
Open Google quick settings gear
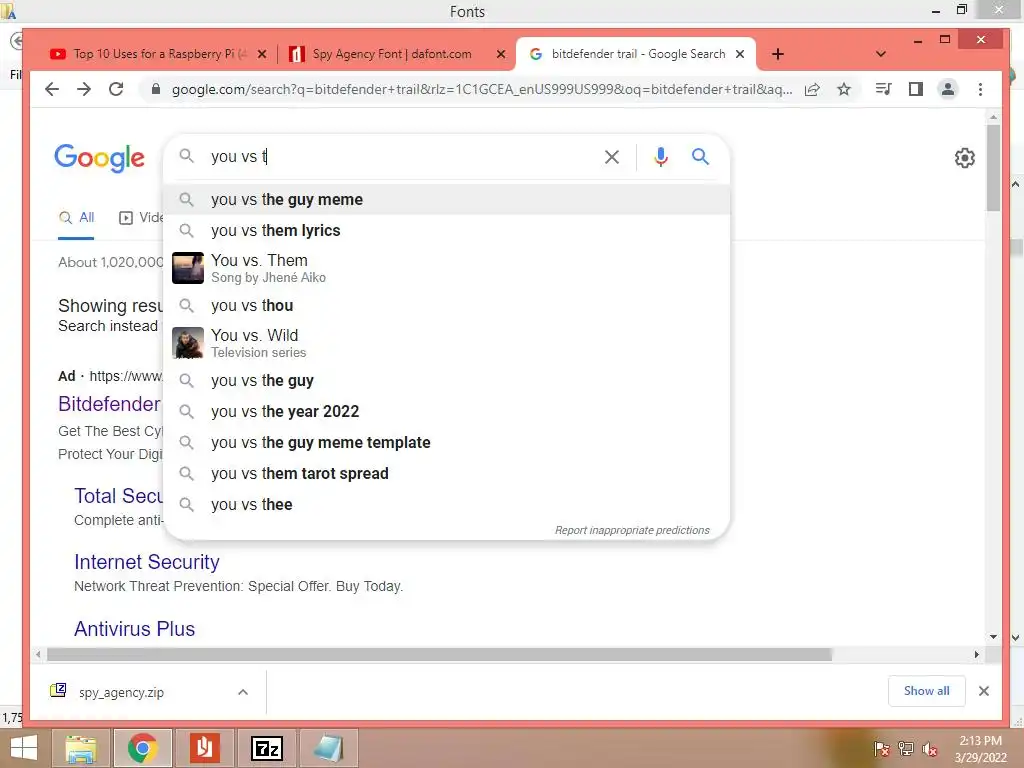pyautogui.click(x=965, y=157)
